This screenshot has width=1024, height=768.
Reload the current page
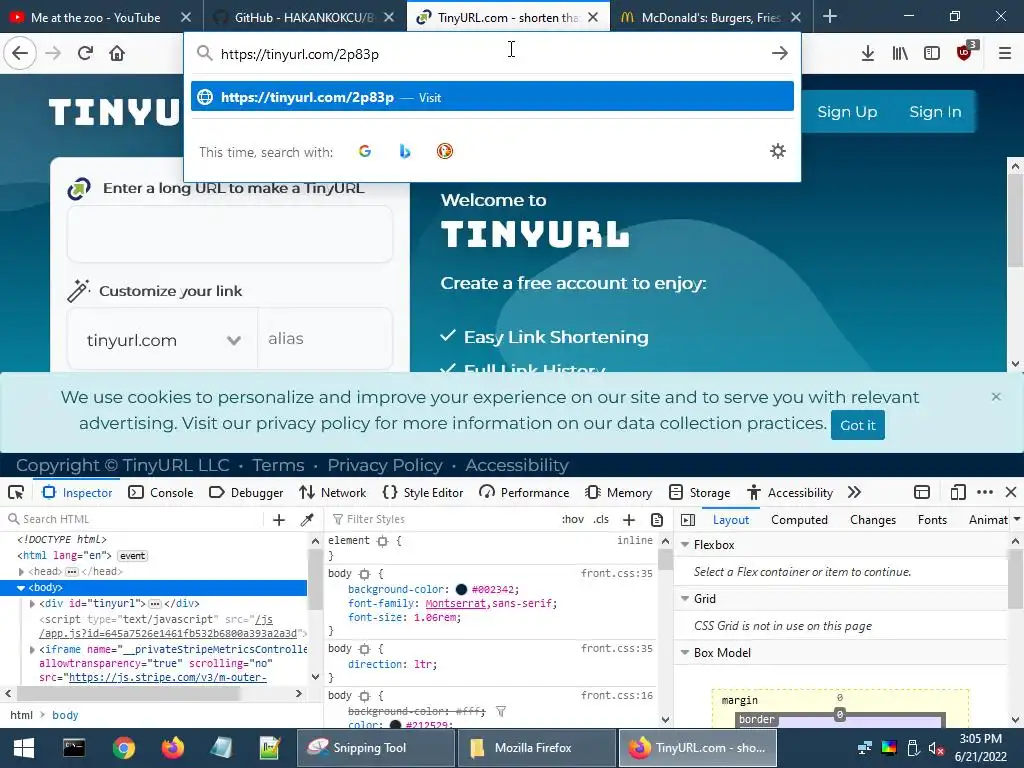pos(85,53)
